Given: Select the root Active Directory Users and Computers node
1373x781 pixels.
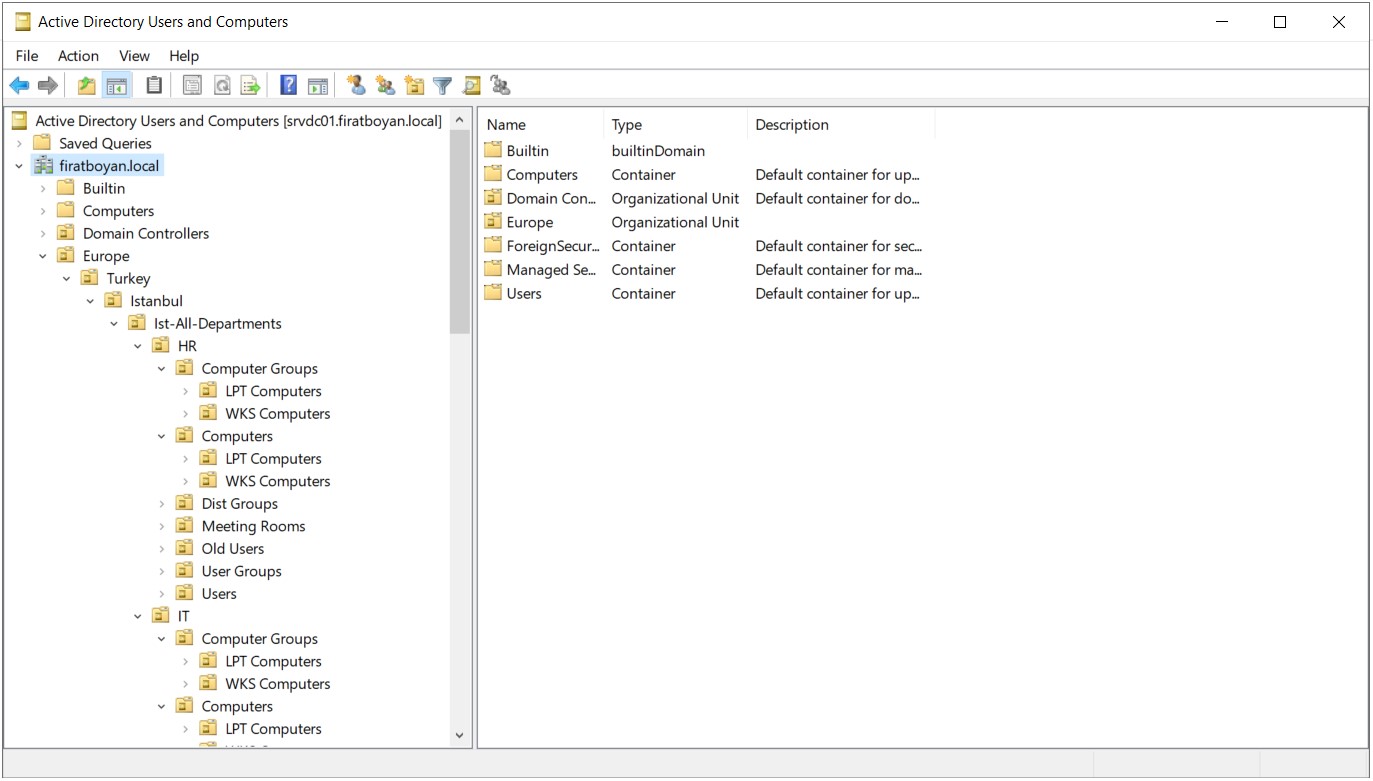Looking at the screenshot, I should tap(238, 121).
